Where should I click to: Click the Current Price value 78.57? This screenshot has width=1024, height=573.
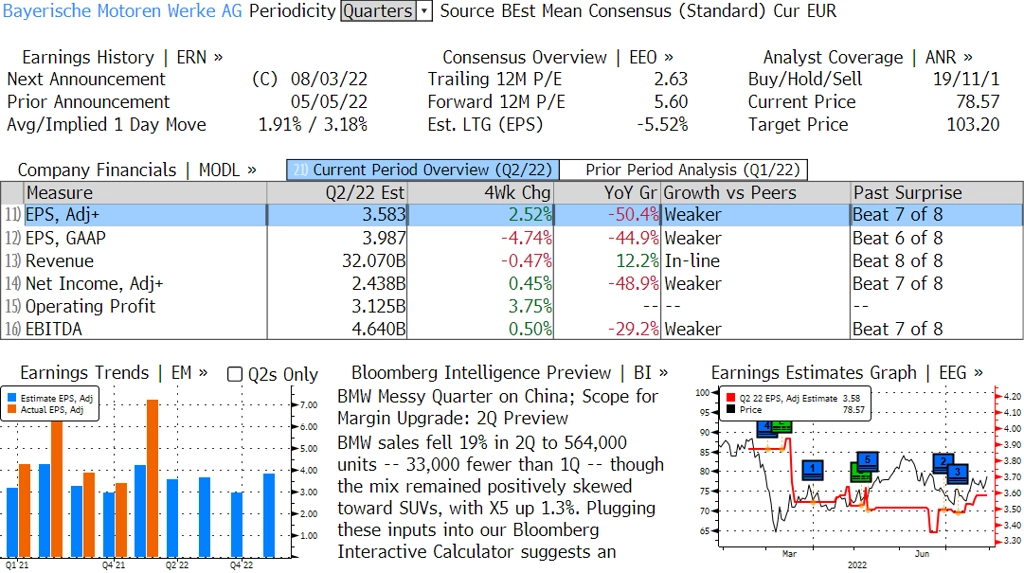pos(978,102)
